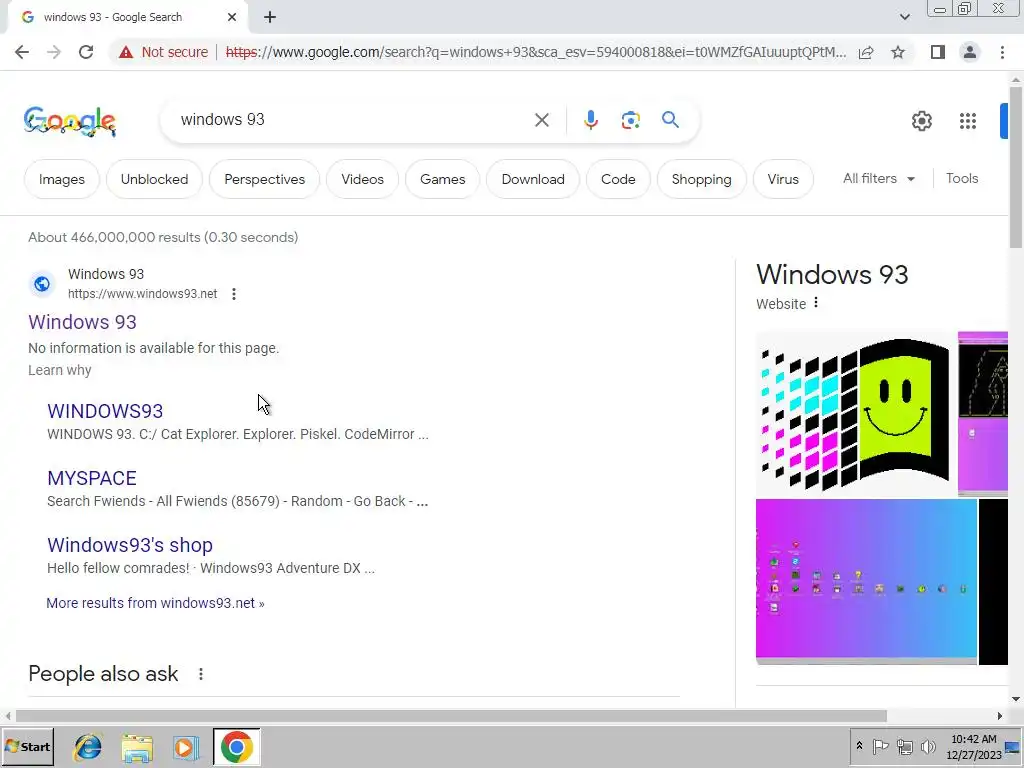Open the network tray icon

point(904,746)
